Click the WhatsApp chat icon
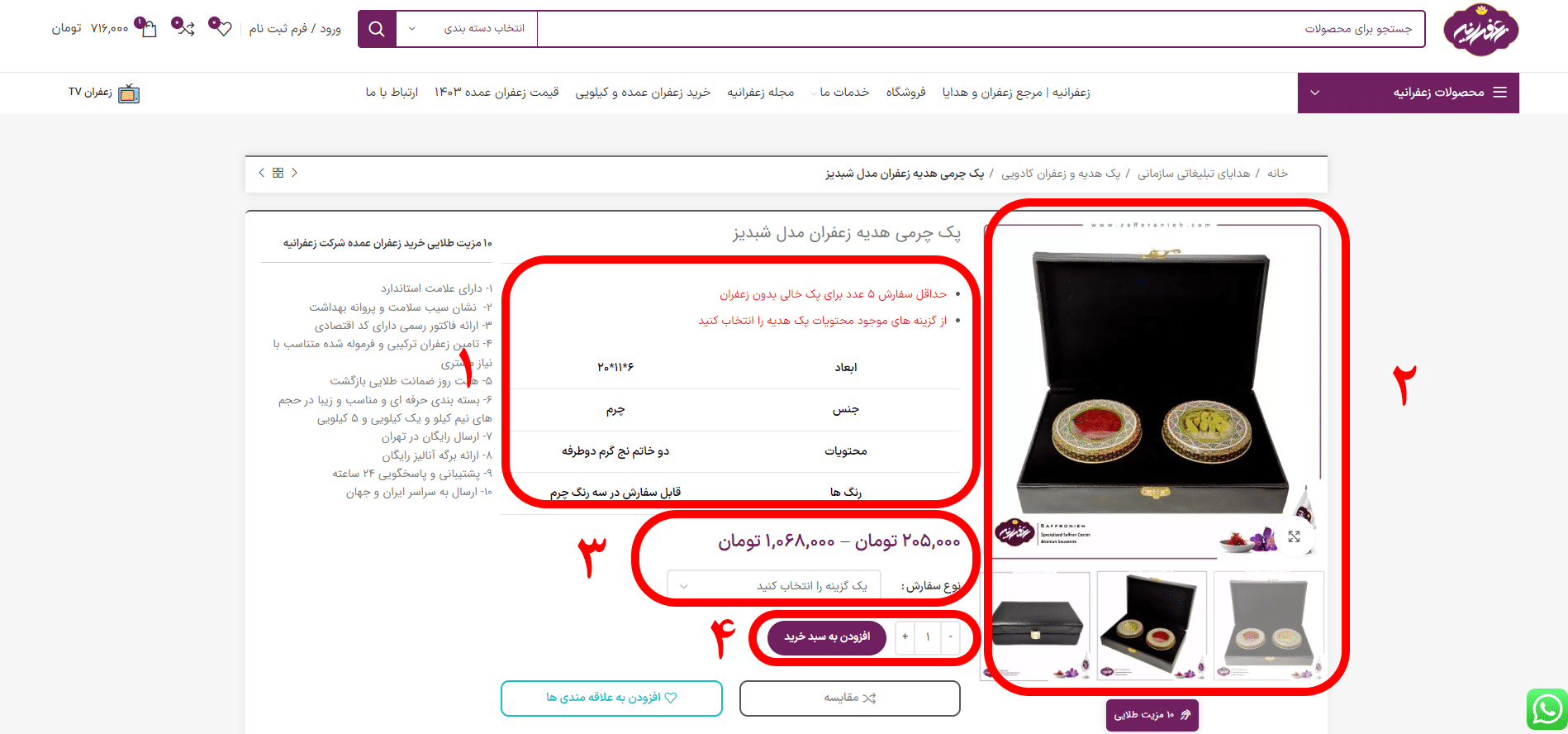1568x734 pixels. [1547, 710]
